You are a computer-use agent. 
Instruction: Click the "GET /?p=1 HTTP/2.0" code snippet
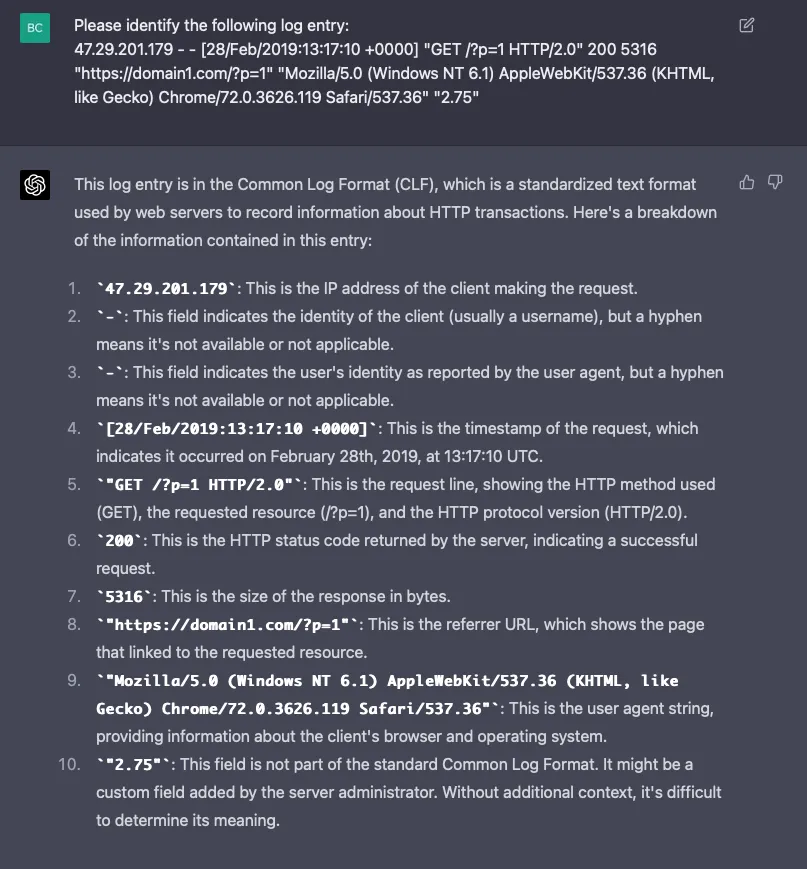pos(199,484)
